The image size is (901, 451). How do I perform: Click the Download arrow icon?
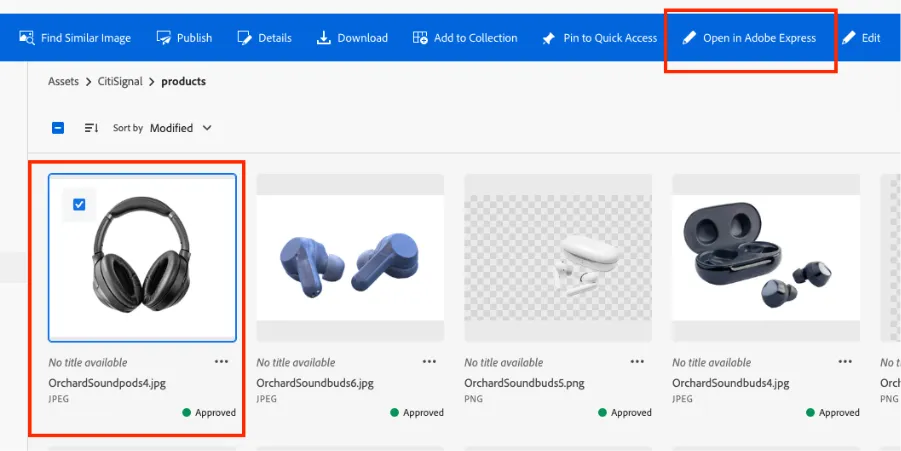pos(324,38)
